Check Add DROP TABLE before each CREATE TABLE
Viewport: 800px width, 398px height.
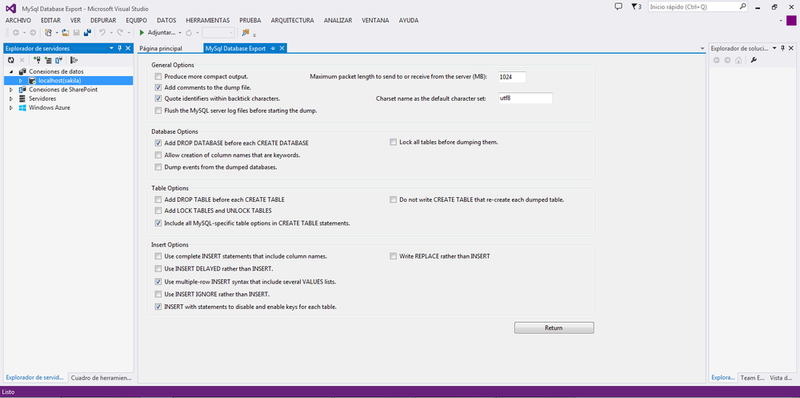158,200
